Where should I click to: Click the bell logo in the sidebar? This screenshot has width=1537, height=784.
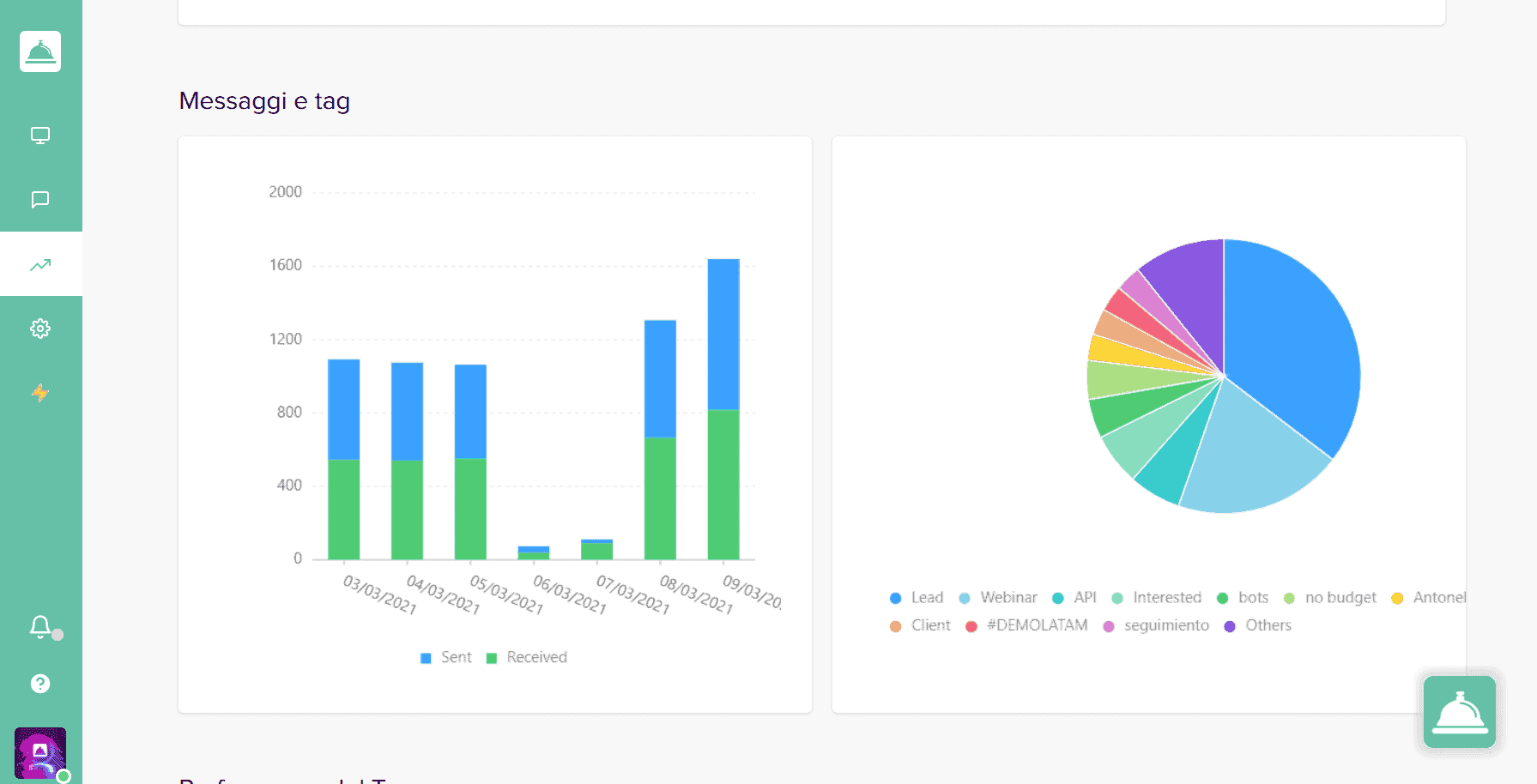pyautogui.click(x=40, y=51)
